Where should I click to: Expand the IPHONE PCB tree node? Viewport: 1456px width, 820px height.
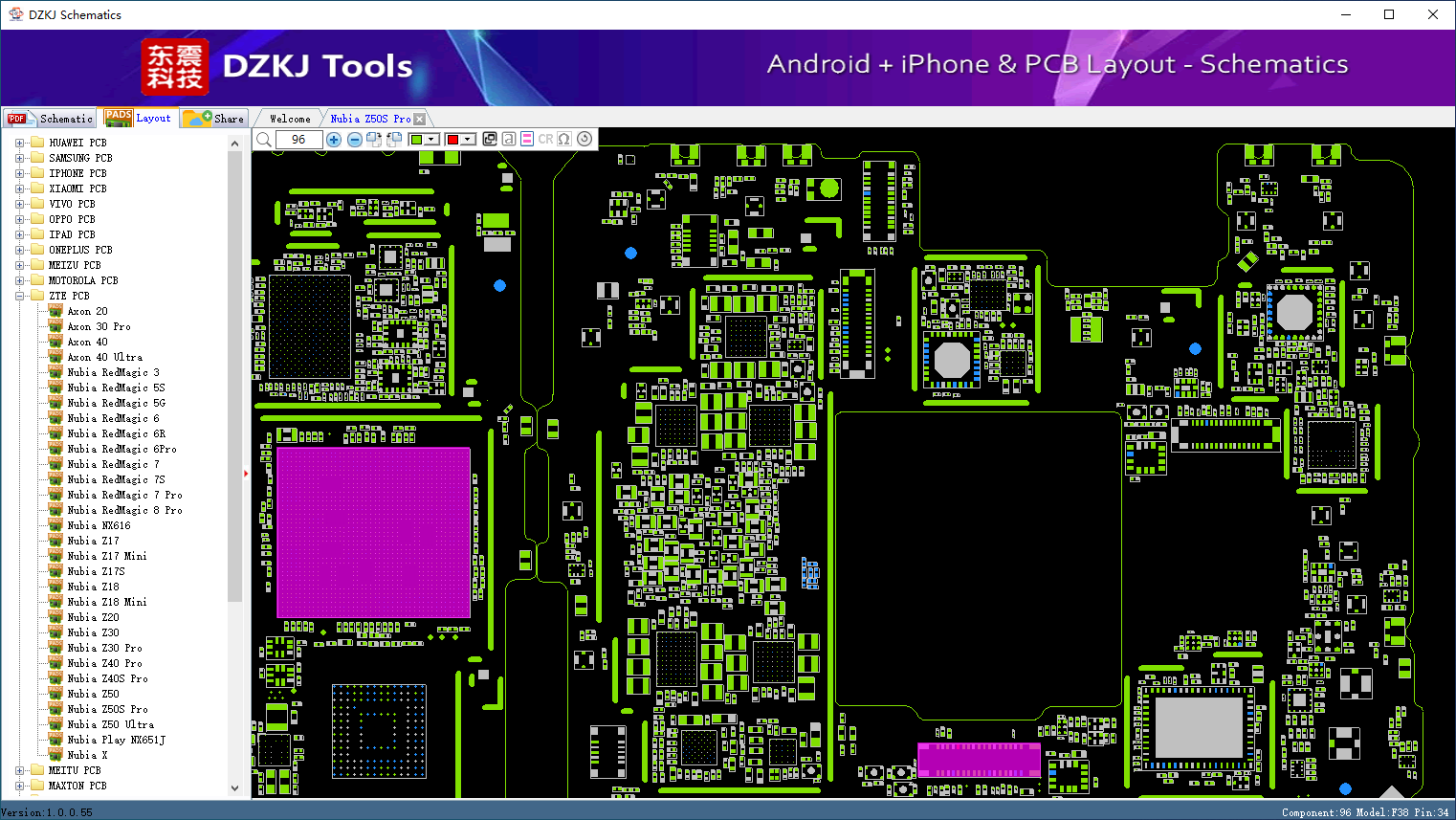20,173
